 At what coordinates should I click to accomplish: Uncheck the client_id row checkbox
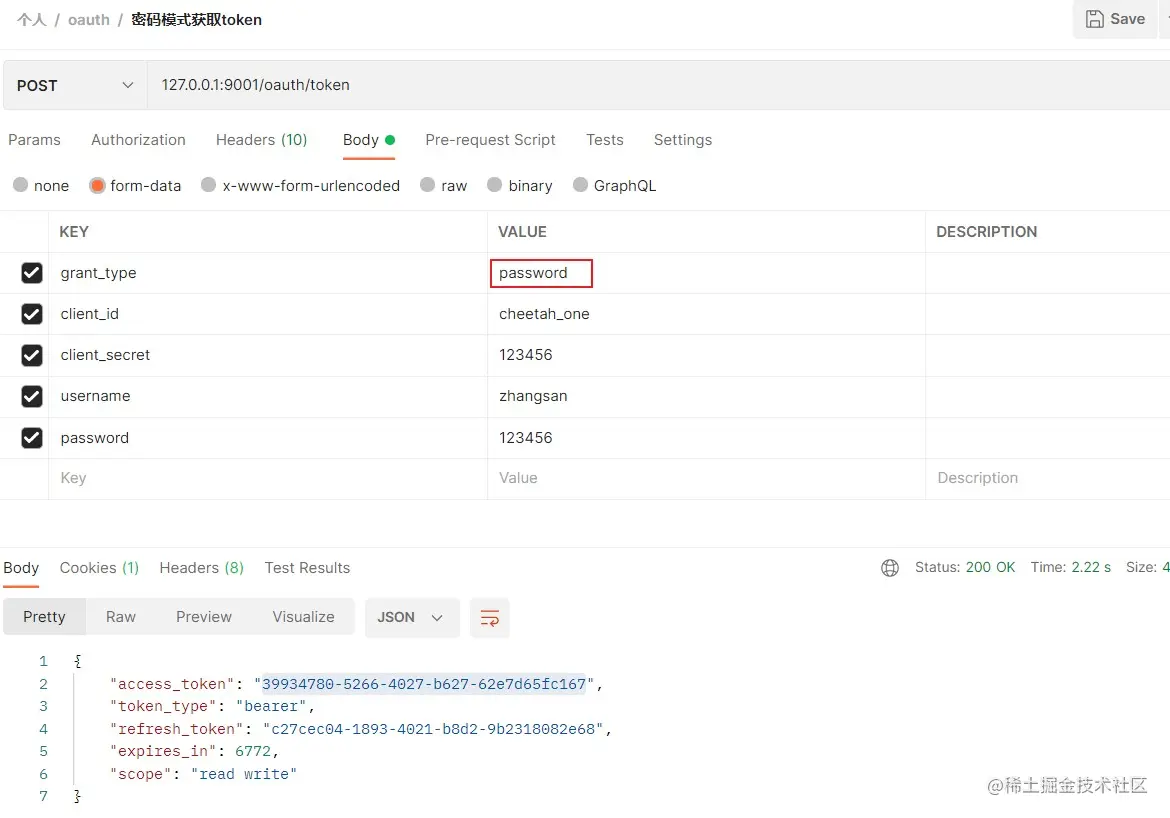click(x=31, y=314)
